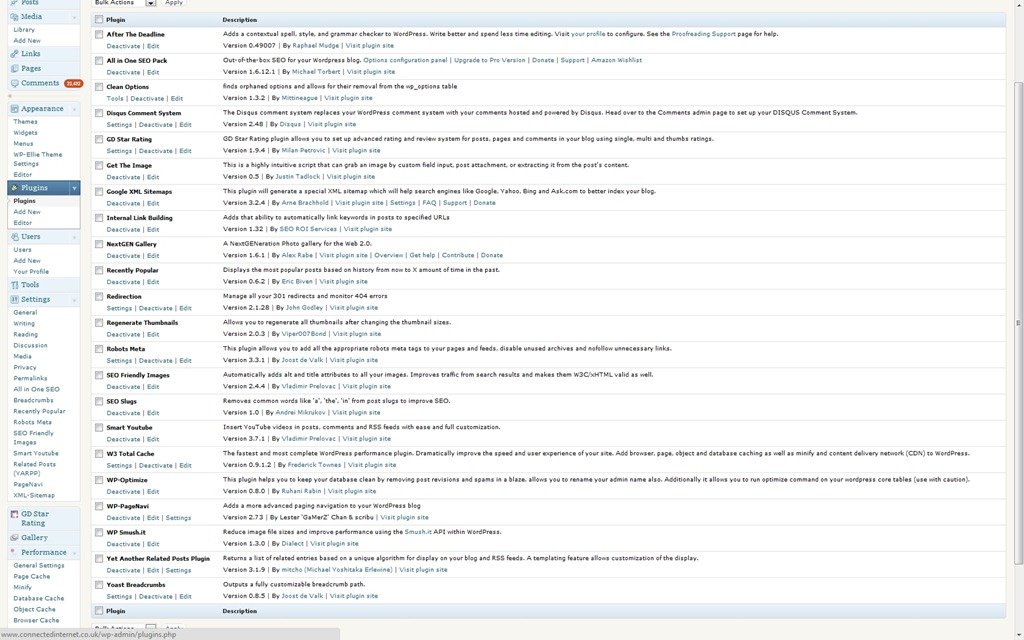1024x640 pixels.
Task: Check the Redirection plugin checkbox
Action: click(99, 296)
